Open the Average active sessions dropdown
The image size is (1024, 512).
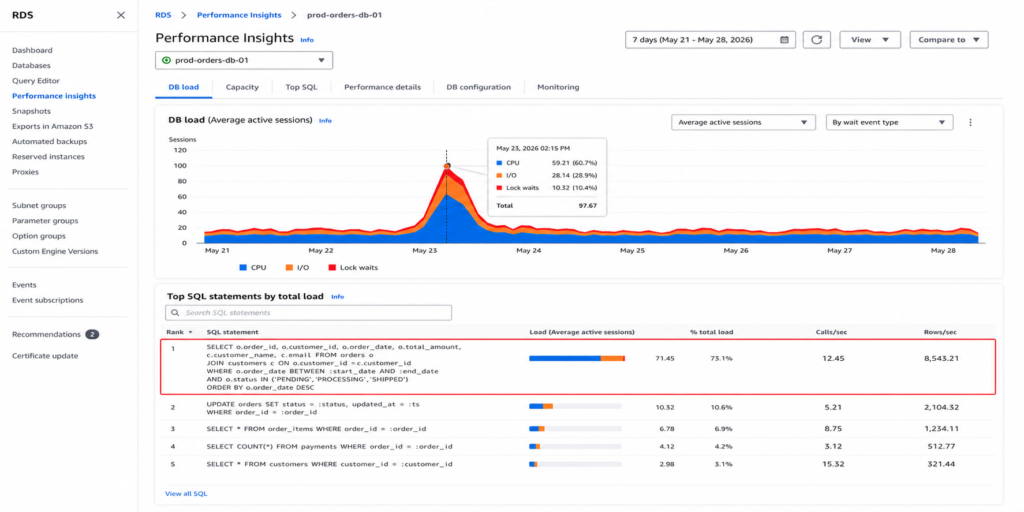pos(743,122)
